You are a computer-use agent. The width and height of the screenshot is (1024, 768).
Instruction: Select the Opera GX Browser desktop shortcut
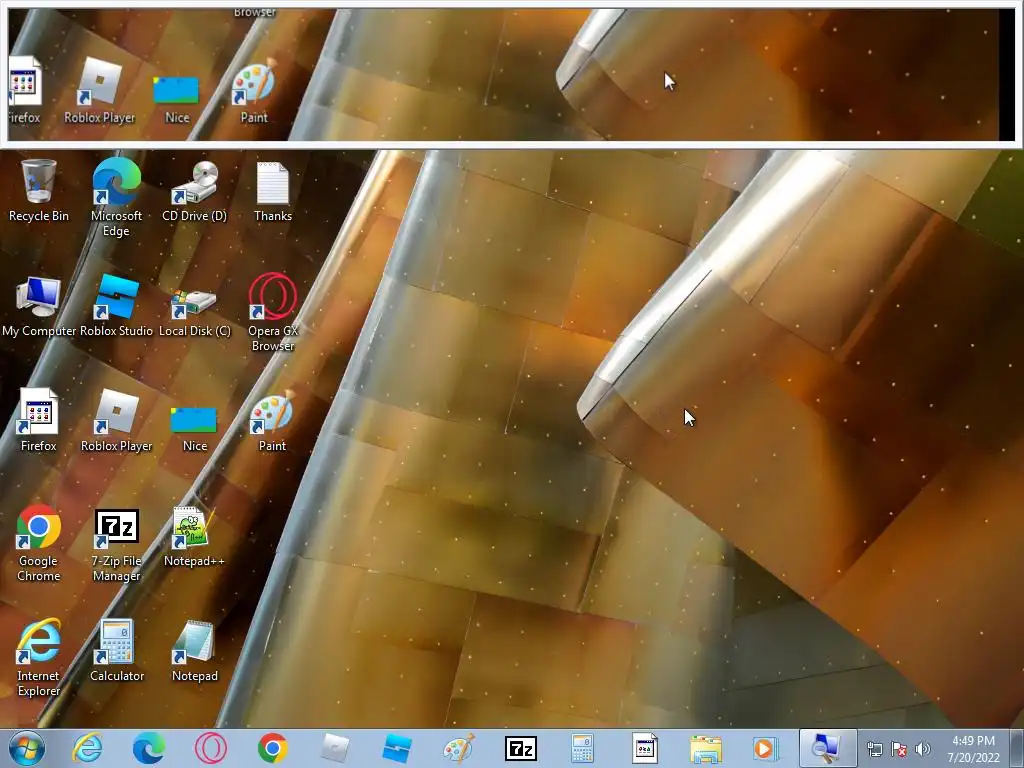click(272, 312)
